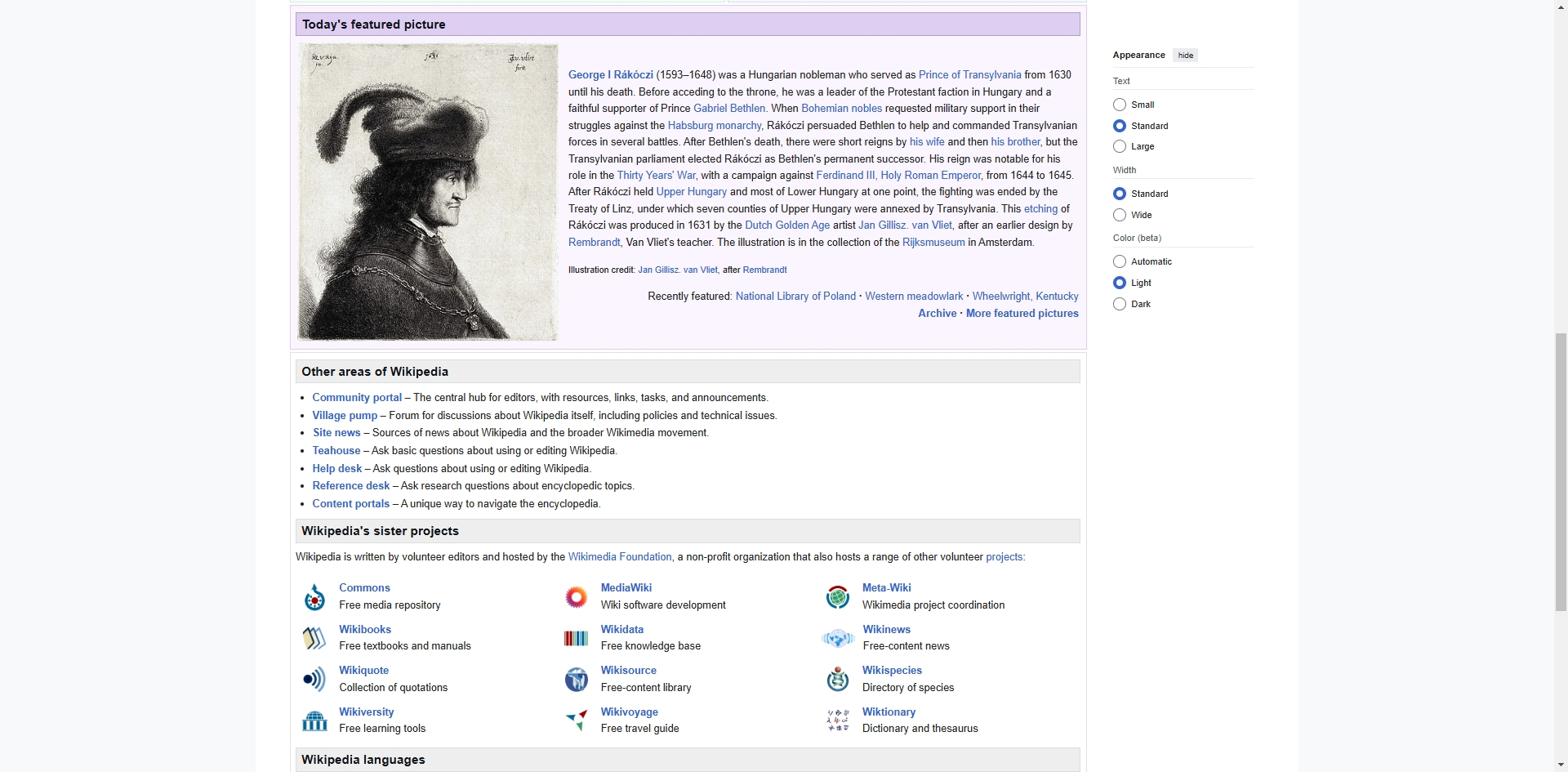
Task: Click the Wikiquote logo icon
Action: click(x=314, y=679)
